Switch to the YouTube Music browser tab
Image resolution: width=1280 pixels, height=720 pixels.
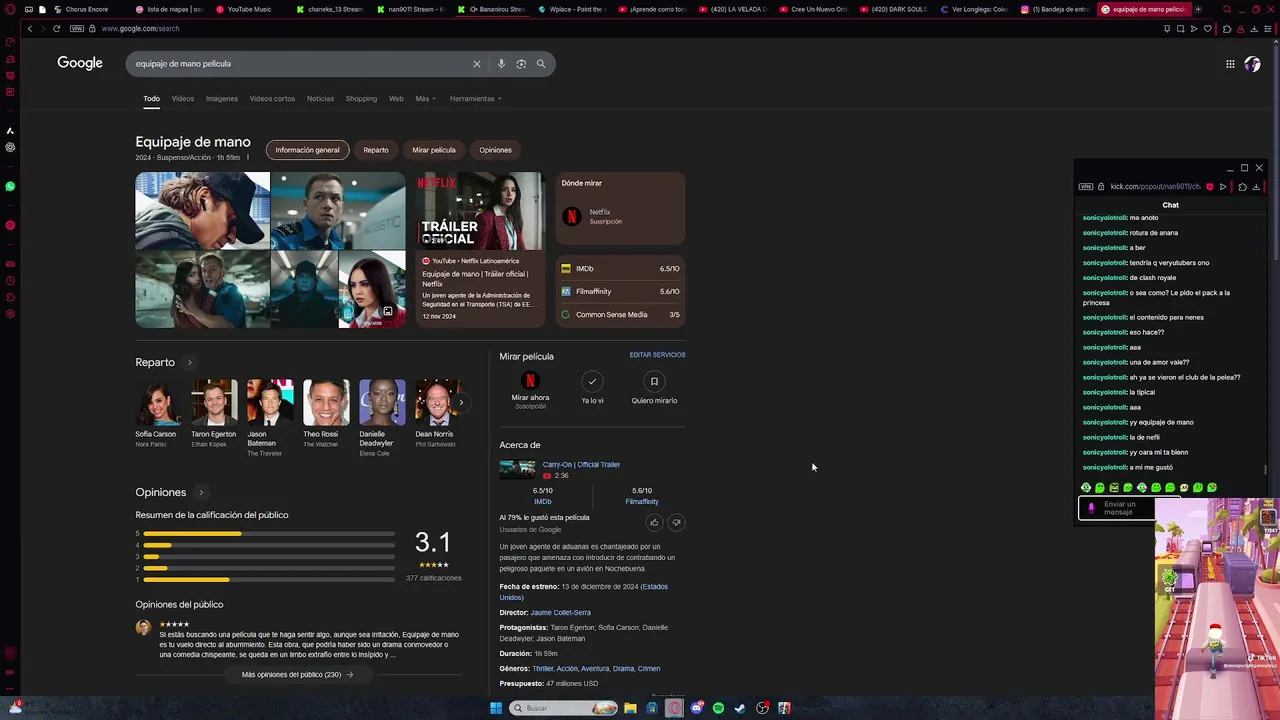(243, 9)
